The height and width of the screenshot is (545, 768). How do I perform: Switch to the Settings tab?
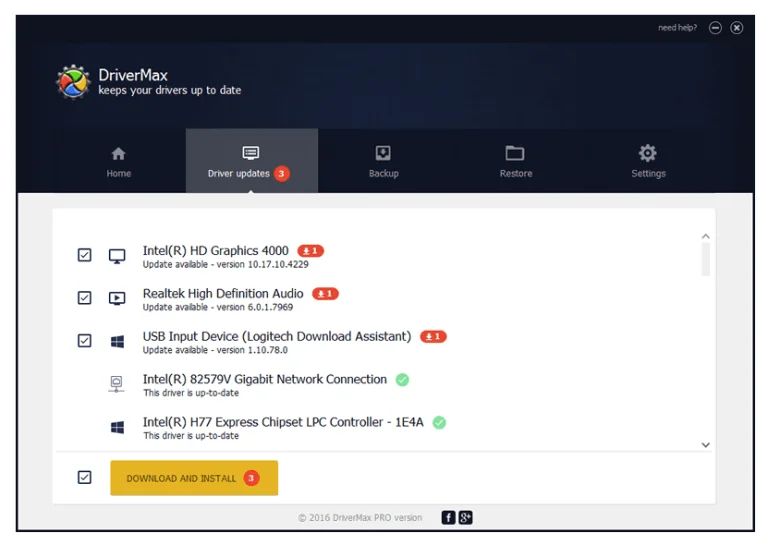[648, 162]
